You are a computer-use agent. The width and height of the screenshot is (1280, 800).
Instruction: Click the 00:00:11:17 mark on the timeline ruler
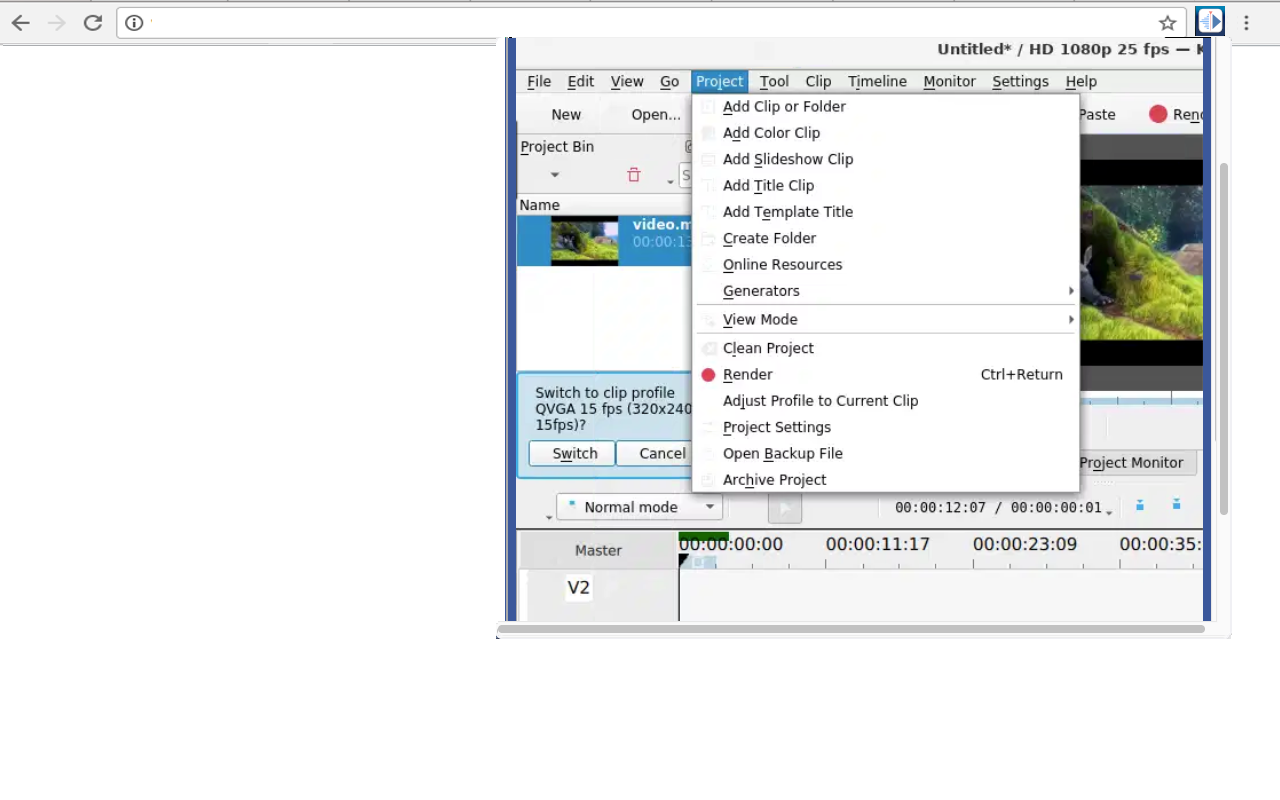click(x=877, y=545)
